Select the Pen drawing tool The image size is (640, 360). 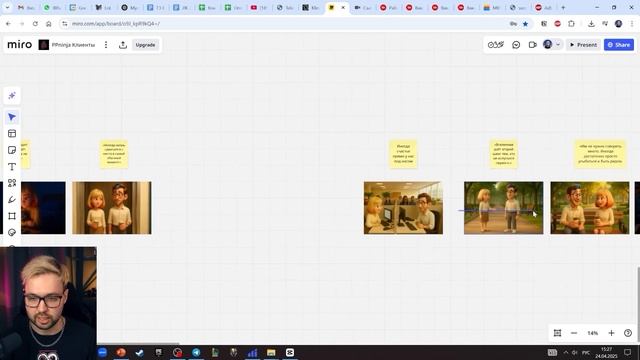pyautogui.click(x=12, y=200)
